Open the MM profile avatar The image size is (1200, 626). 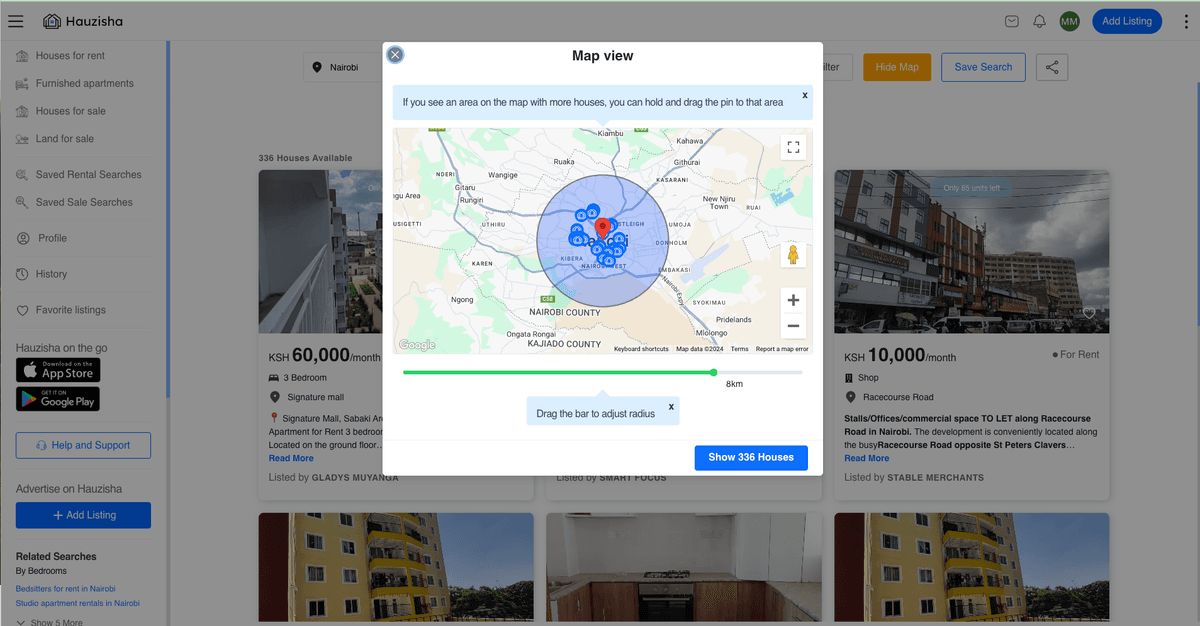(1069, 21)
